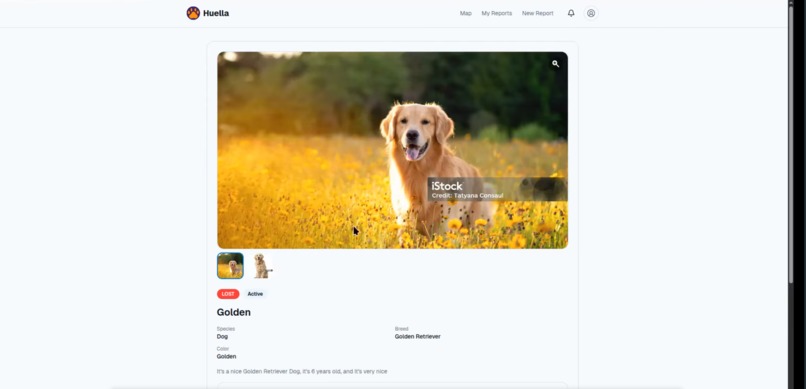Click the "Color" field label
806x389 pixels.
(x=223, y=349)
